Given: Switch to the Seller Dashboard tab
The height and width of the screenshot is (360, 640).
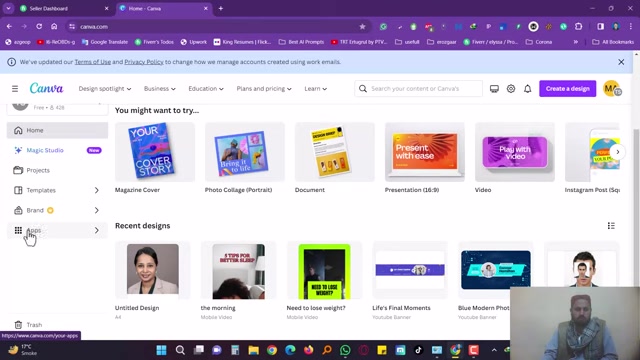Looking at the screenshot, I should pos(65,8).
